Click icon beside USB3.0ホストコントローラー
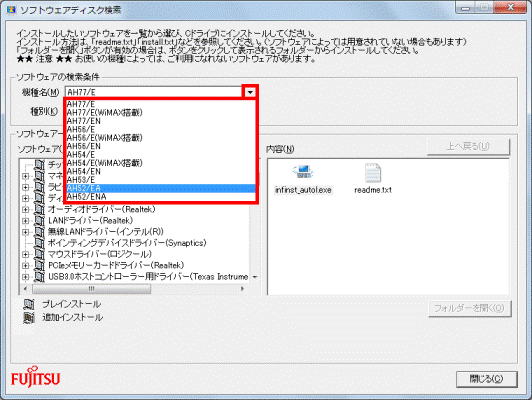The height and width of the screenshot is (400, 532). pos(39,277)
